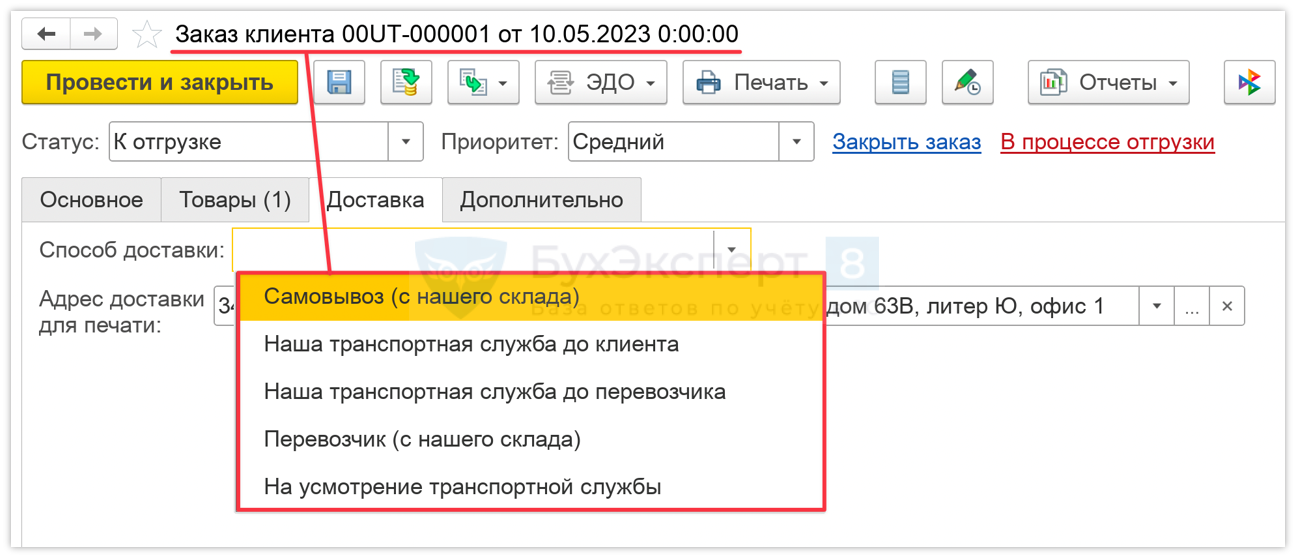Expand the Статус dropdown arrow
Screen dimensions: 1296x558
pos(405,142)
